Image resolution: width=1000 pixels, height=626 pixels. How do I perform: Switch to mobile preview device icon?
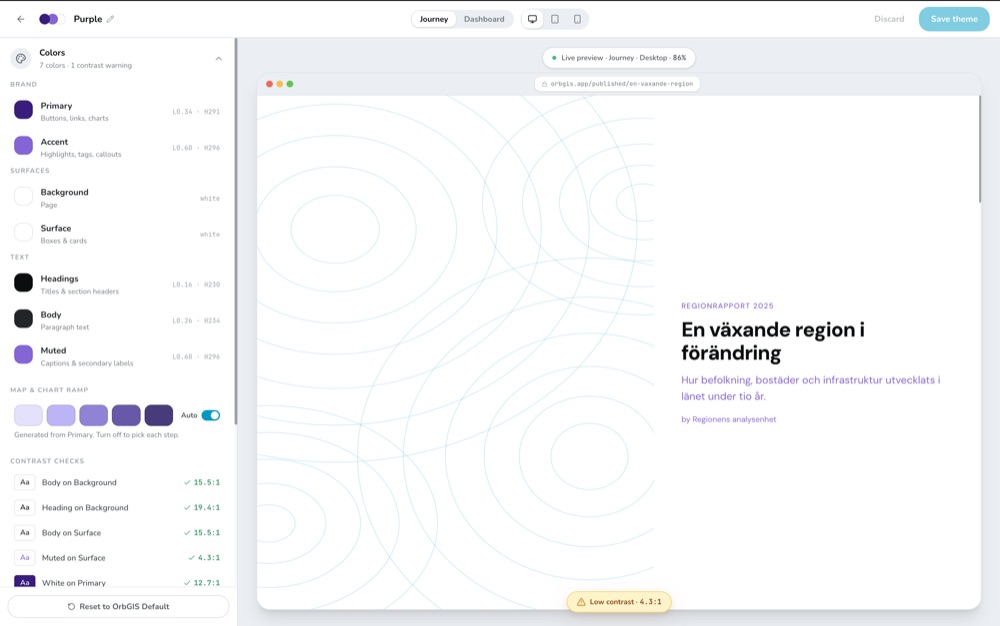tap(577, 19)
